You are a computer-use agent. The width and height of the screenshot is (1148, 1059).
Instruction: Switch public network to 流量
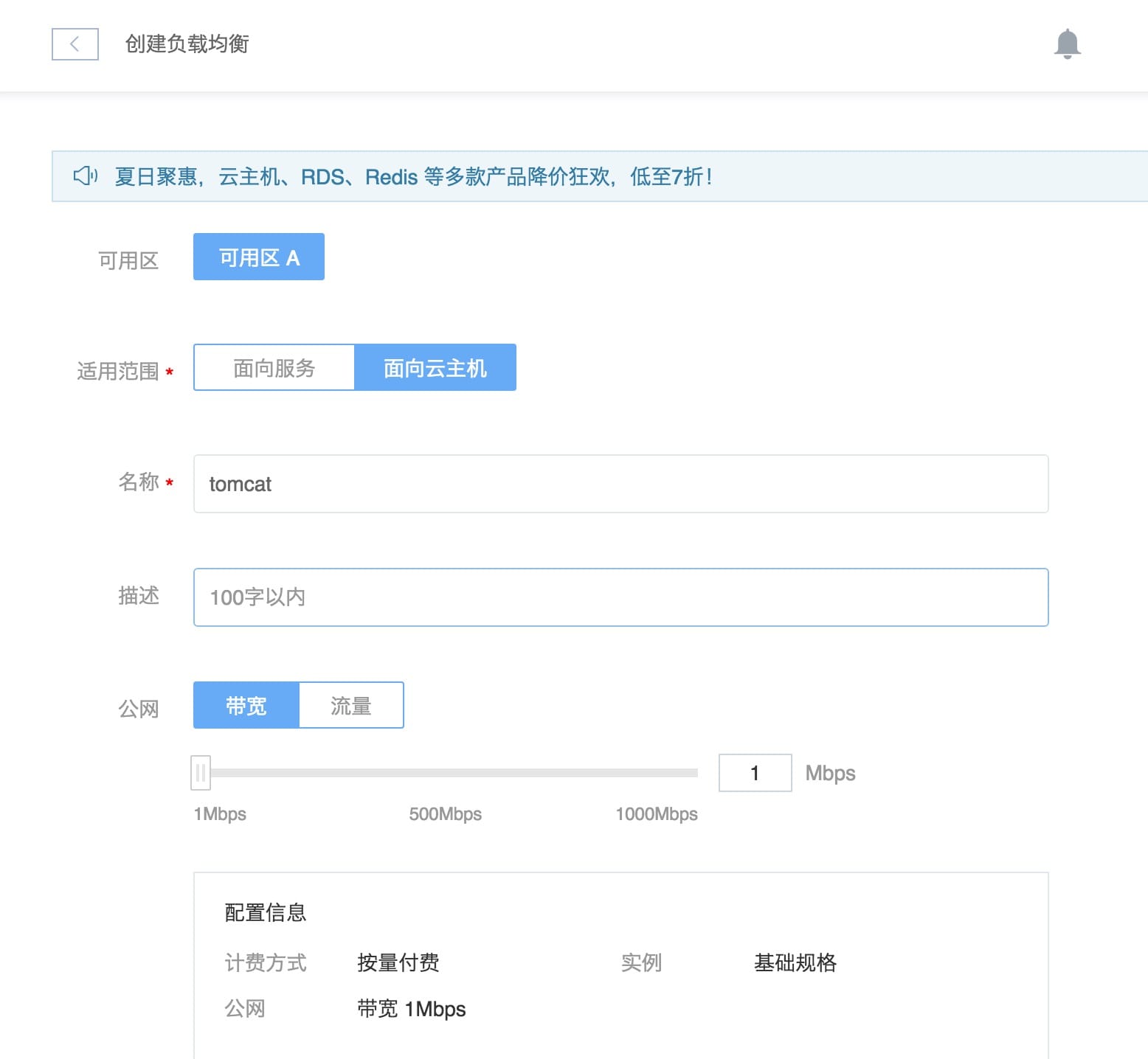(351, 705)
